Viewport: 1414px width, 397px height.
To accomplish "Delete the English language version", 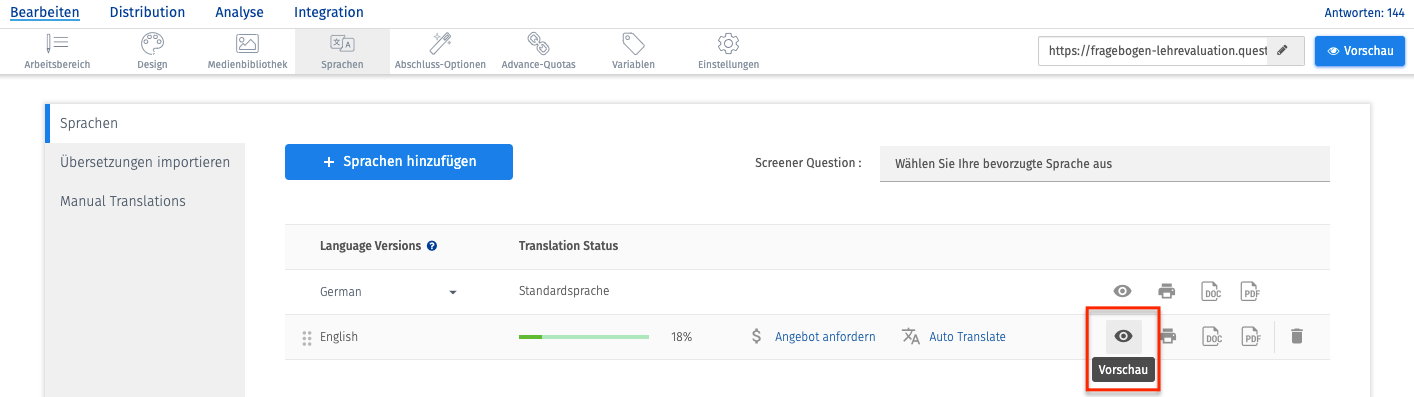I will [1296, 337].
